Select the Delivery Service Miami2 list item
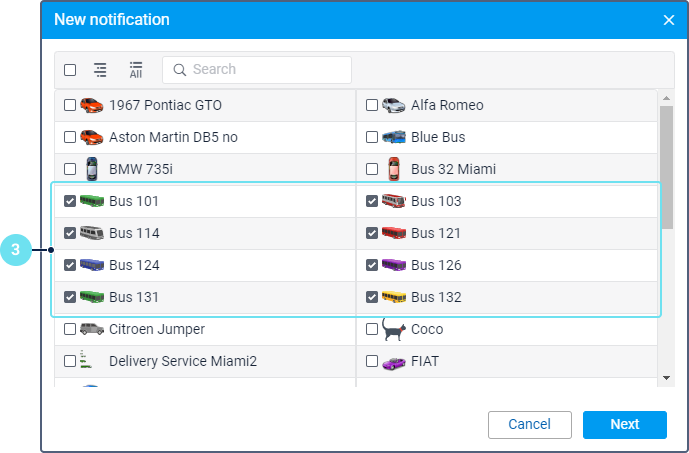This screenshot has width=689, height=453. click(182, 361)
